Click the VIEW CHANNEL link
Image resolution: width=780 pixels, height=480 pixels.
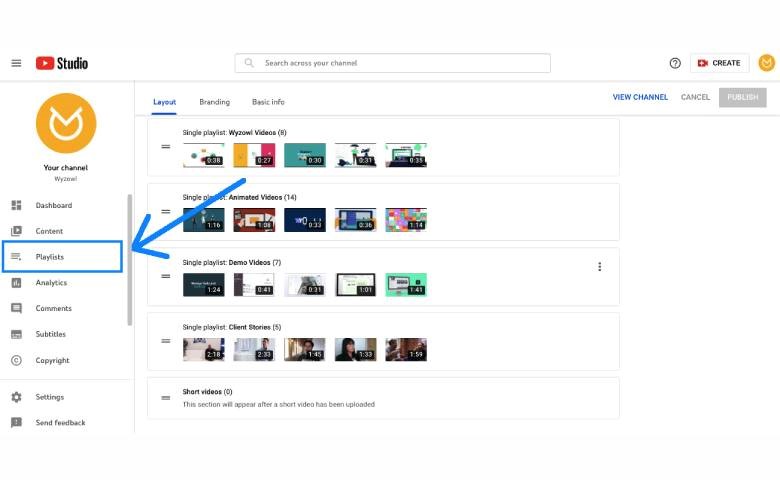640,97
